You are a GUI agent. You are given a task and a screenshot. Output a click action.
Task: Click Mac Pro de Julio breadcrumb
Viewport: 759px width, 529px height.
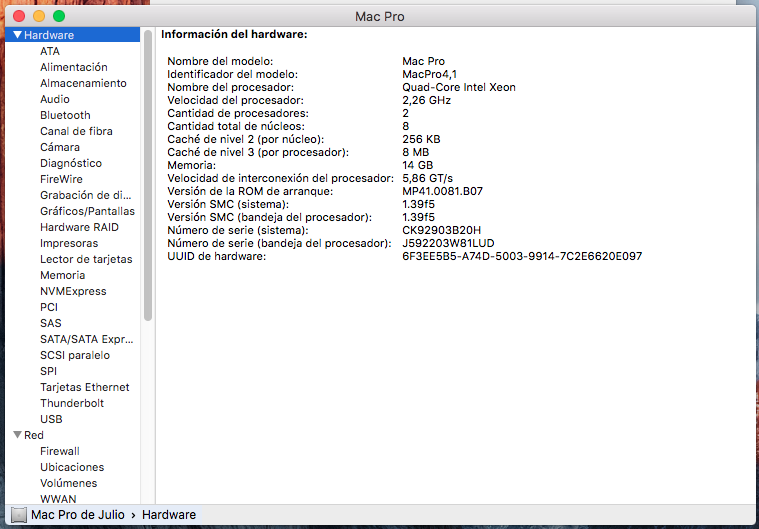(77, 514)
